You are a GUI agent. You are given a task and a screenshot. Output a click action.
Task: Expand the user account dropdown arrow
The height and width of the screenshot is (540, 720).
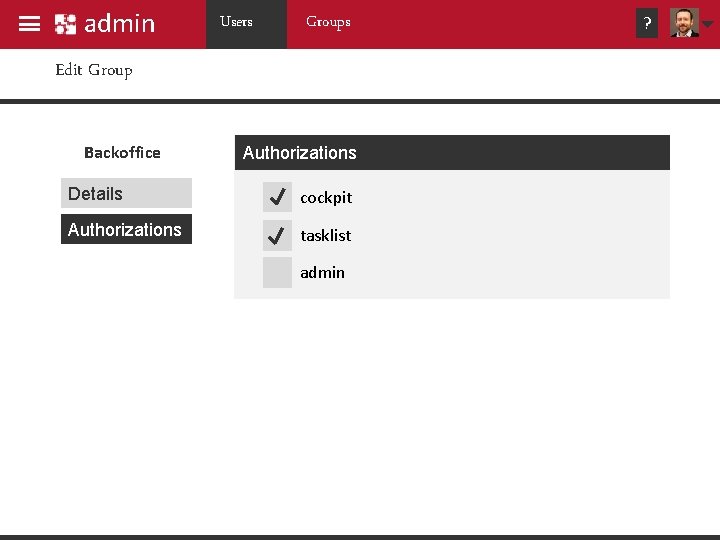tap(708, 24)
